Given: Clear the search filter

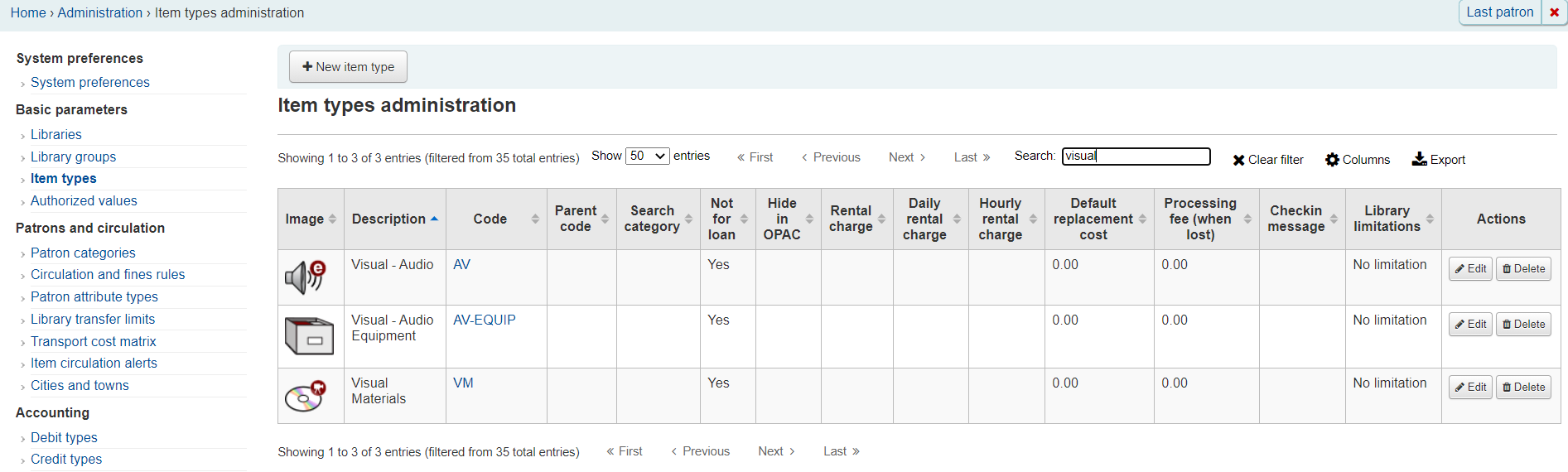Looking at the screenshot, I should click(1268, 160).
